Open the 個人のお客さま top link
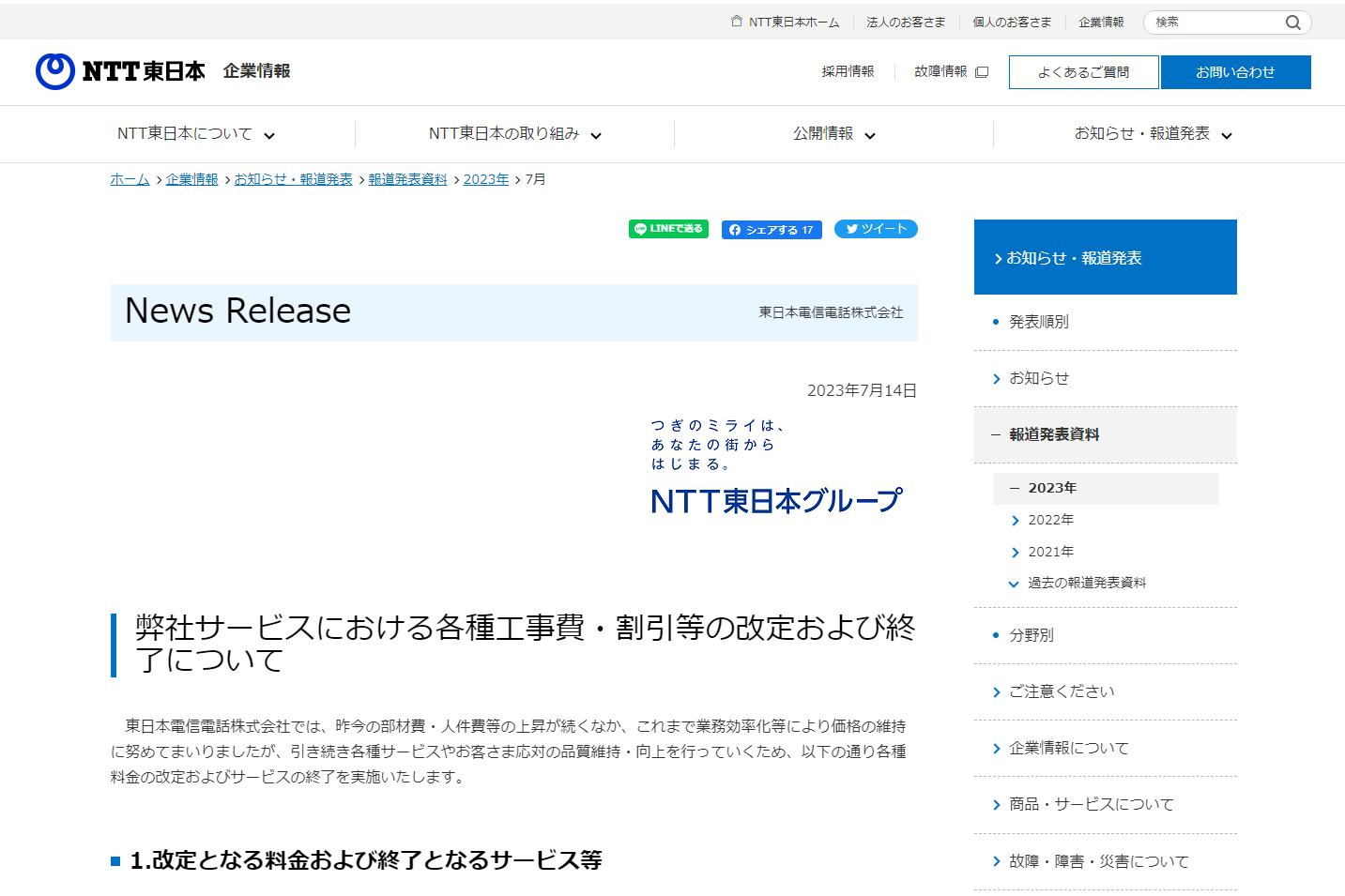Image resolution: width=1345 pixels, height=896 pixels. pyautogui.click(x=1012, y=22)
